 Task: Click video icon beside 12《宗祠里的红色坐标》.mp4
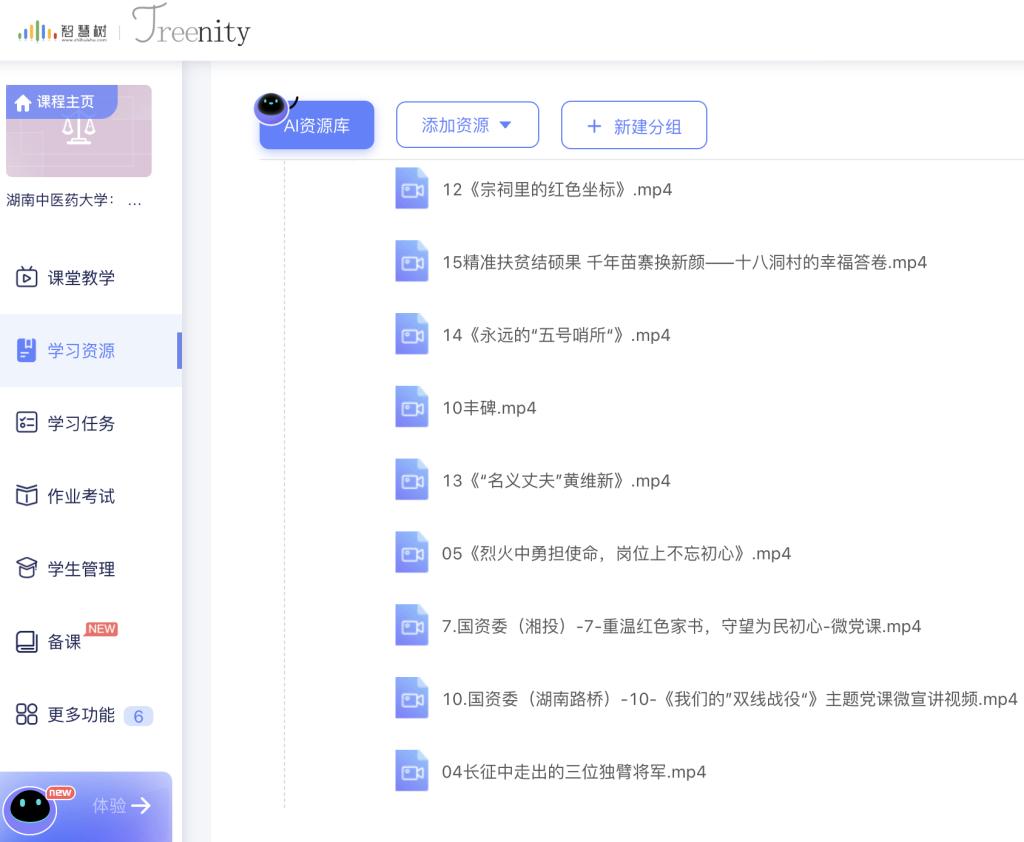(x=411, y=189)
